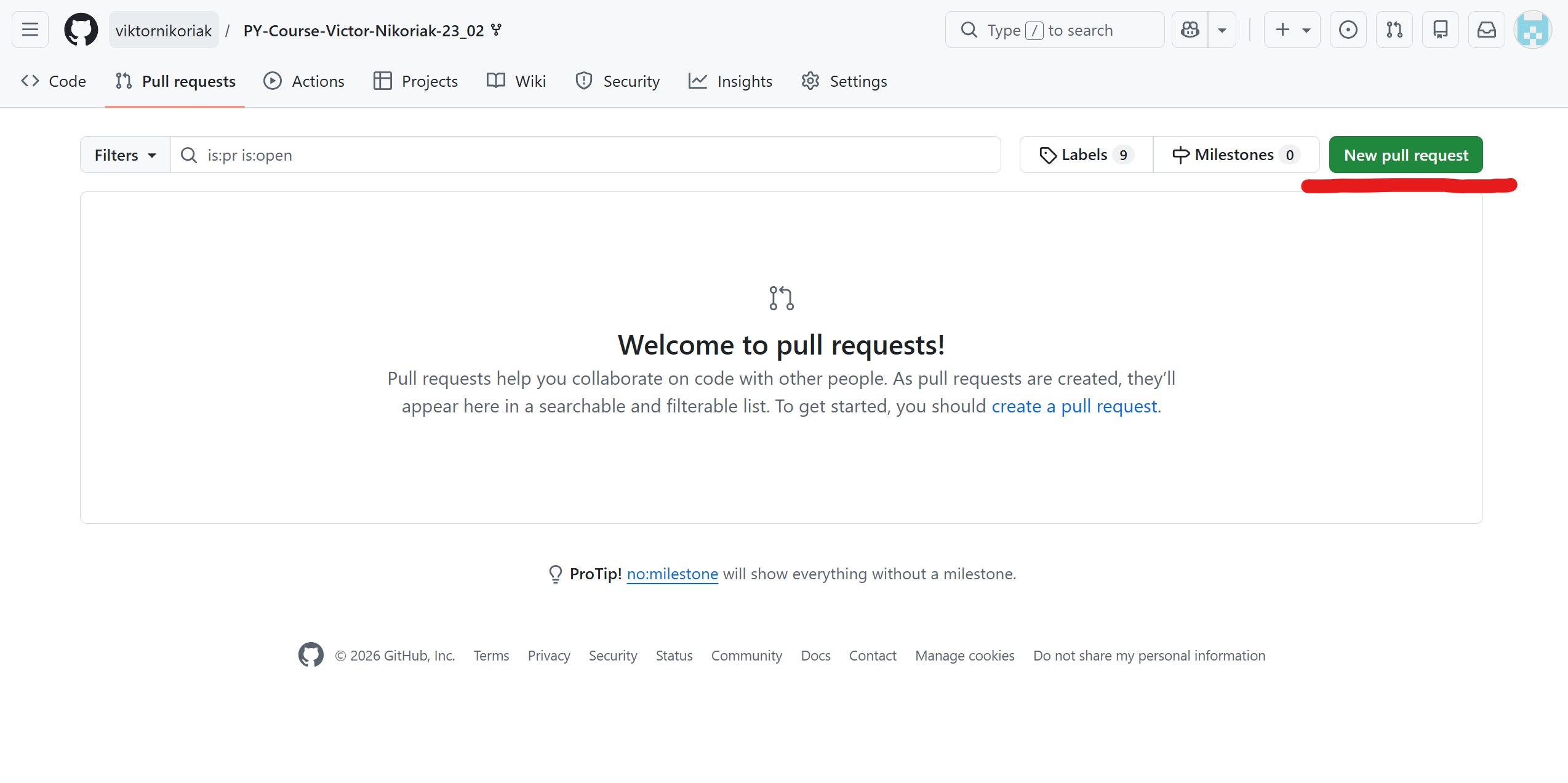Viewport: 1568px width, 783px height.
Task: Open the hamburger navigation menu
Action: (30, 30)
